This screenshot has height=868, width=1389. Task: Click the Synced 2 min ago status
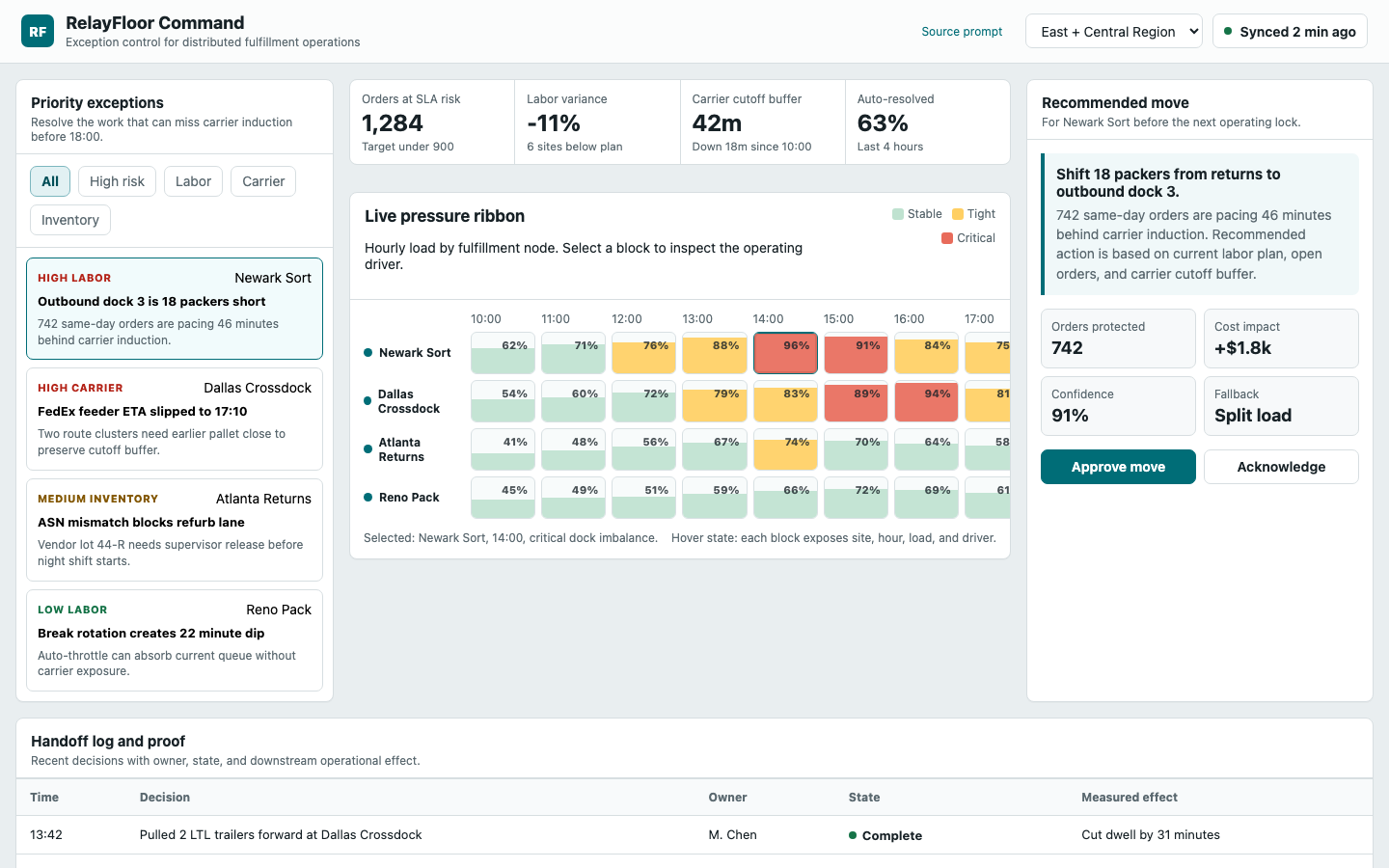click(1290, 32)
